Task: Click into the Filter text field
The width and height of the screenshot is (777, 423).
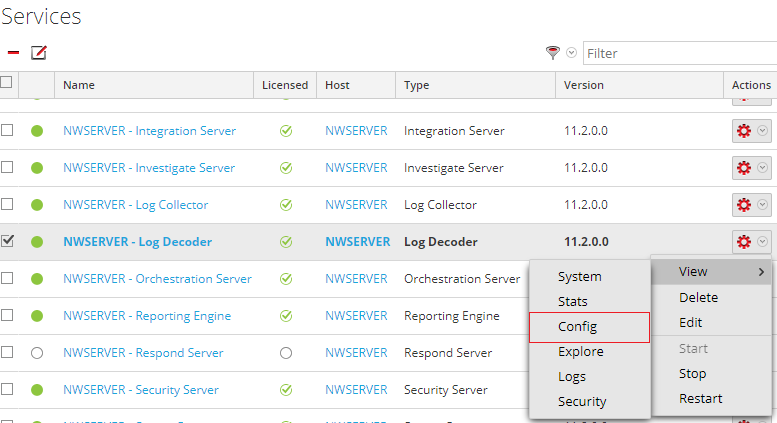Action: click(x=680, y=53)
